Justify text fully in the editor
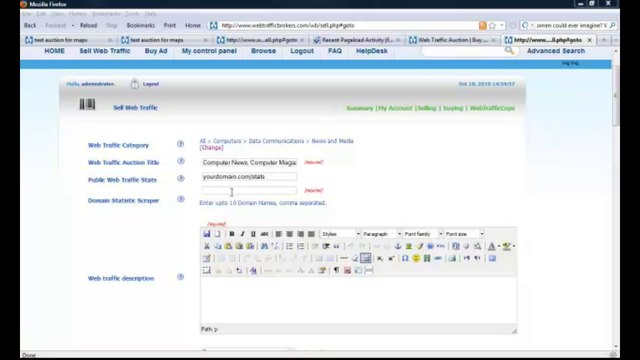This screenshot has height=360, width=640. click(x=311, y=234)
